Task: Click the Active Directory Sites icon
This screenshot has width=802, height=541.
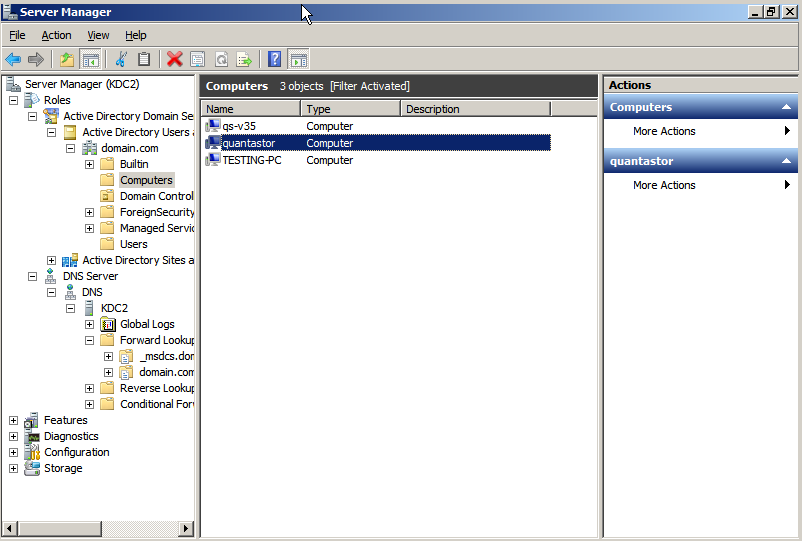Action: [x=70, y=260]
